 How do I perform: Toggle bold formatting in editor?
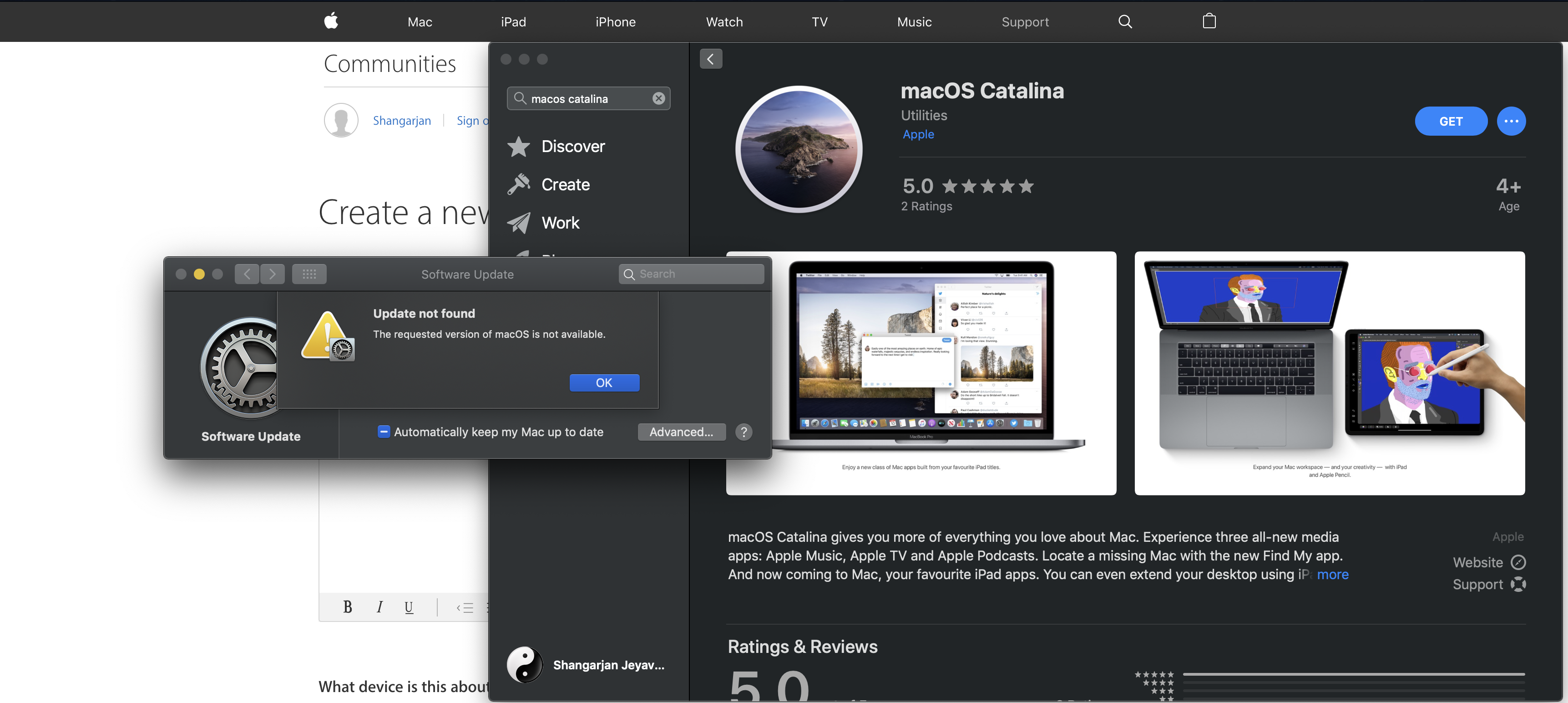click(348, 607)
